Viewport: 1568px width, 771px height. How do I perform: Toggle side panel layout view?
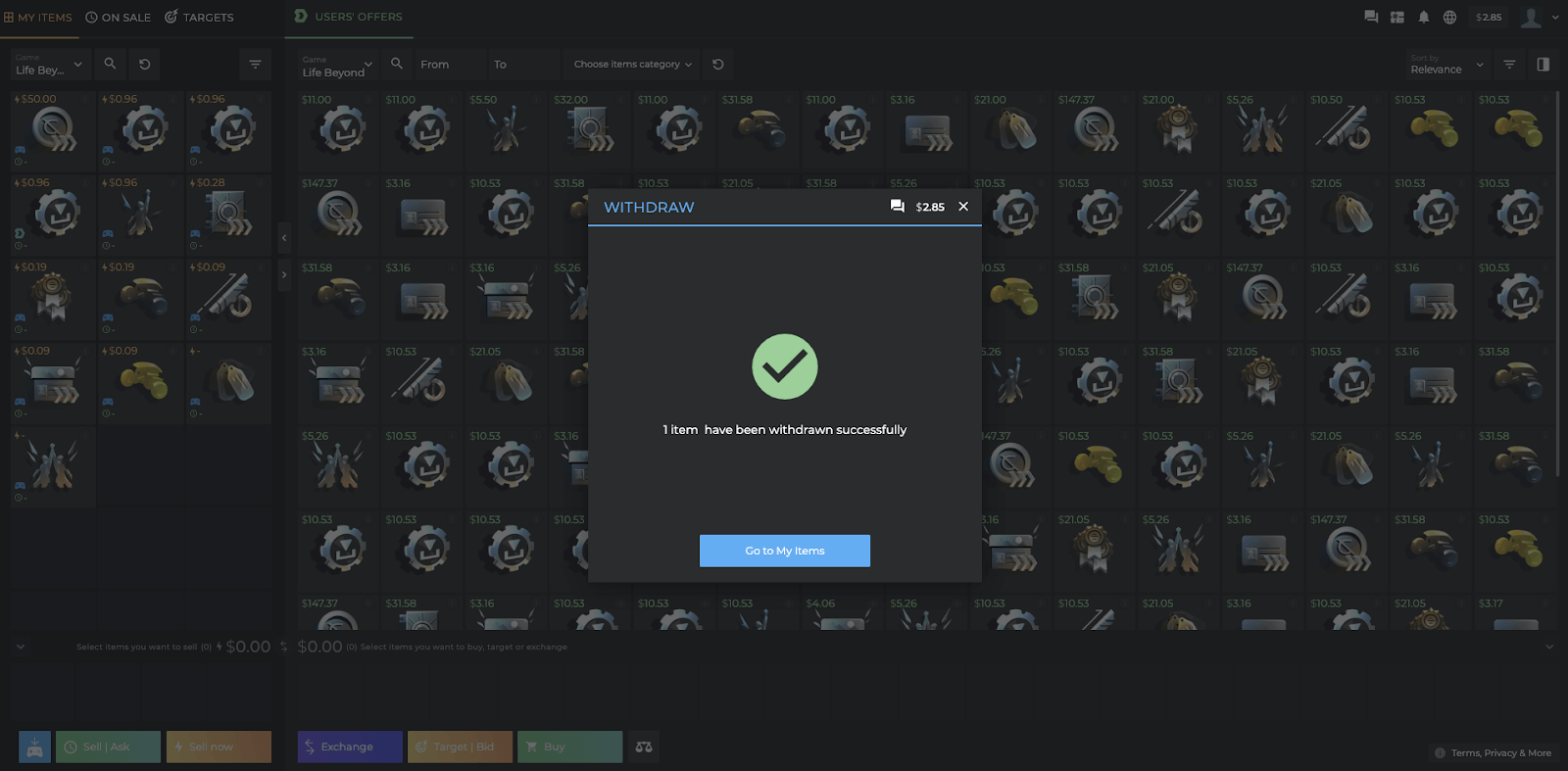[x=1543, y=65]
